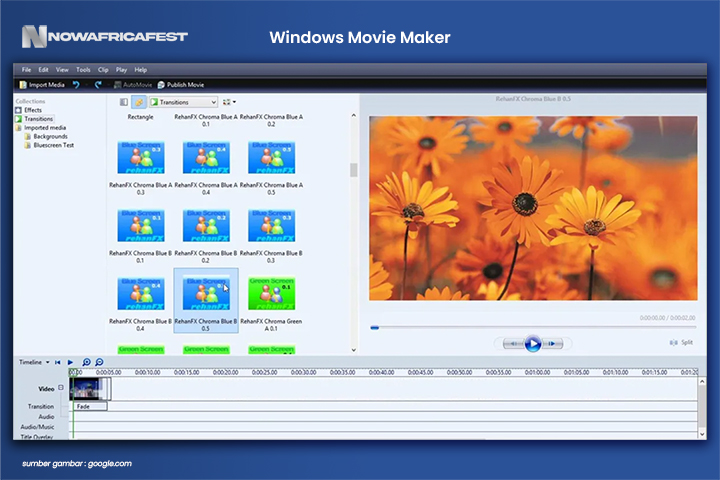Click the Split button
This screenshot has width=720, height=480.
coord(681,343)
